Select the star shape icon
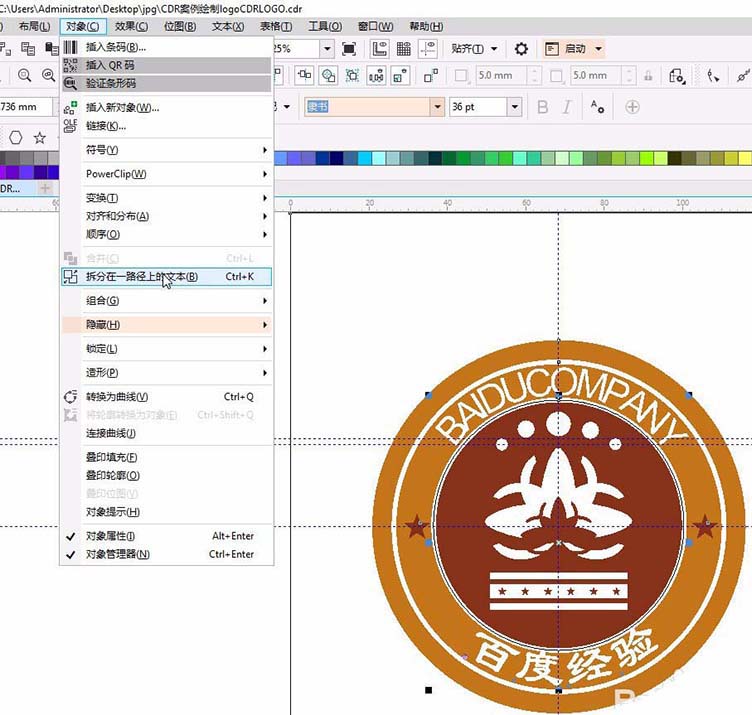The image size is (752, 715). [40, 138]
